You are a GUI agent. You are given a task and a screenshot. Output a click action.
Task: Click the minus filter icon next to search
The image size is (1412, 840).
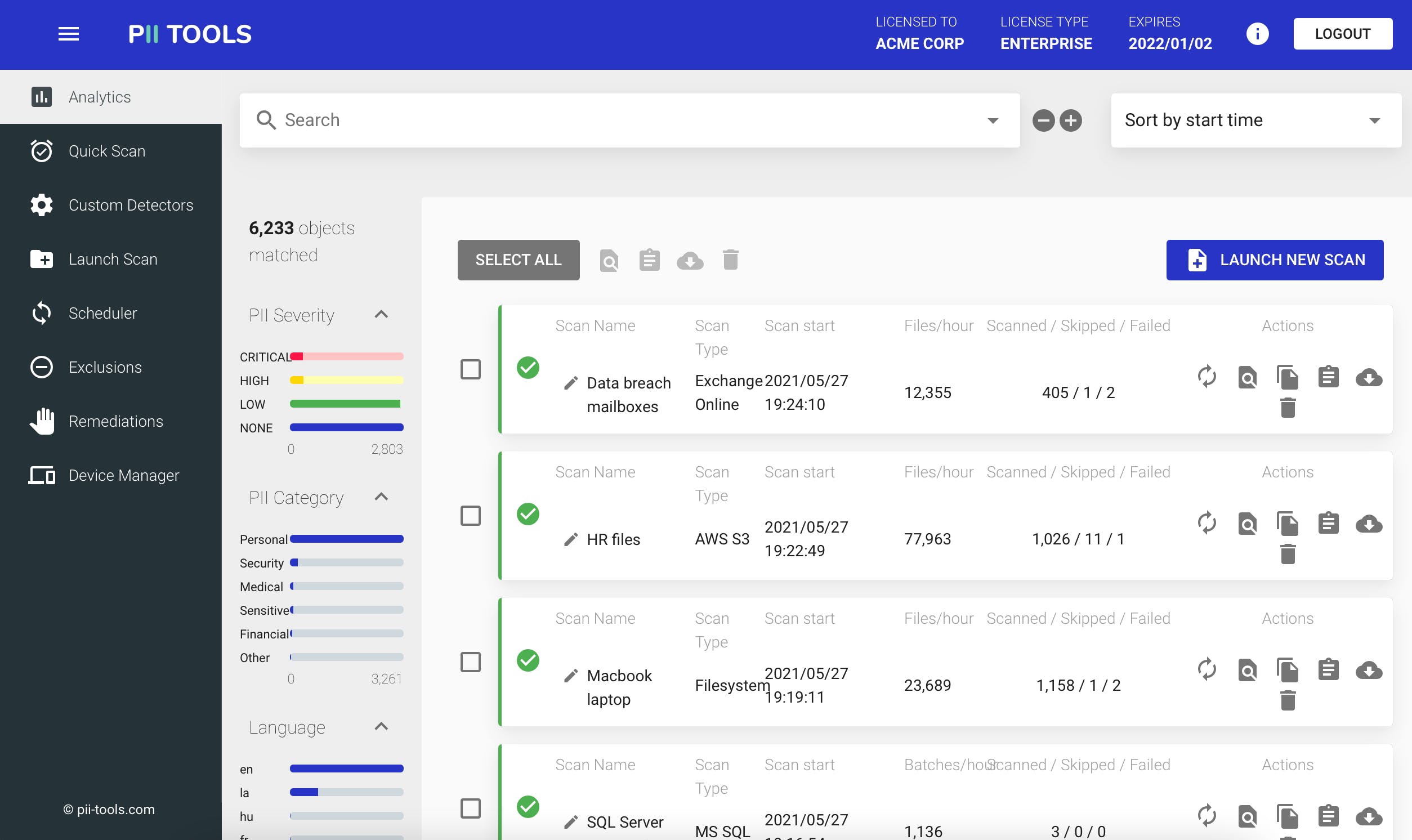[1043, 120]
